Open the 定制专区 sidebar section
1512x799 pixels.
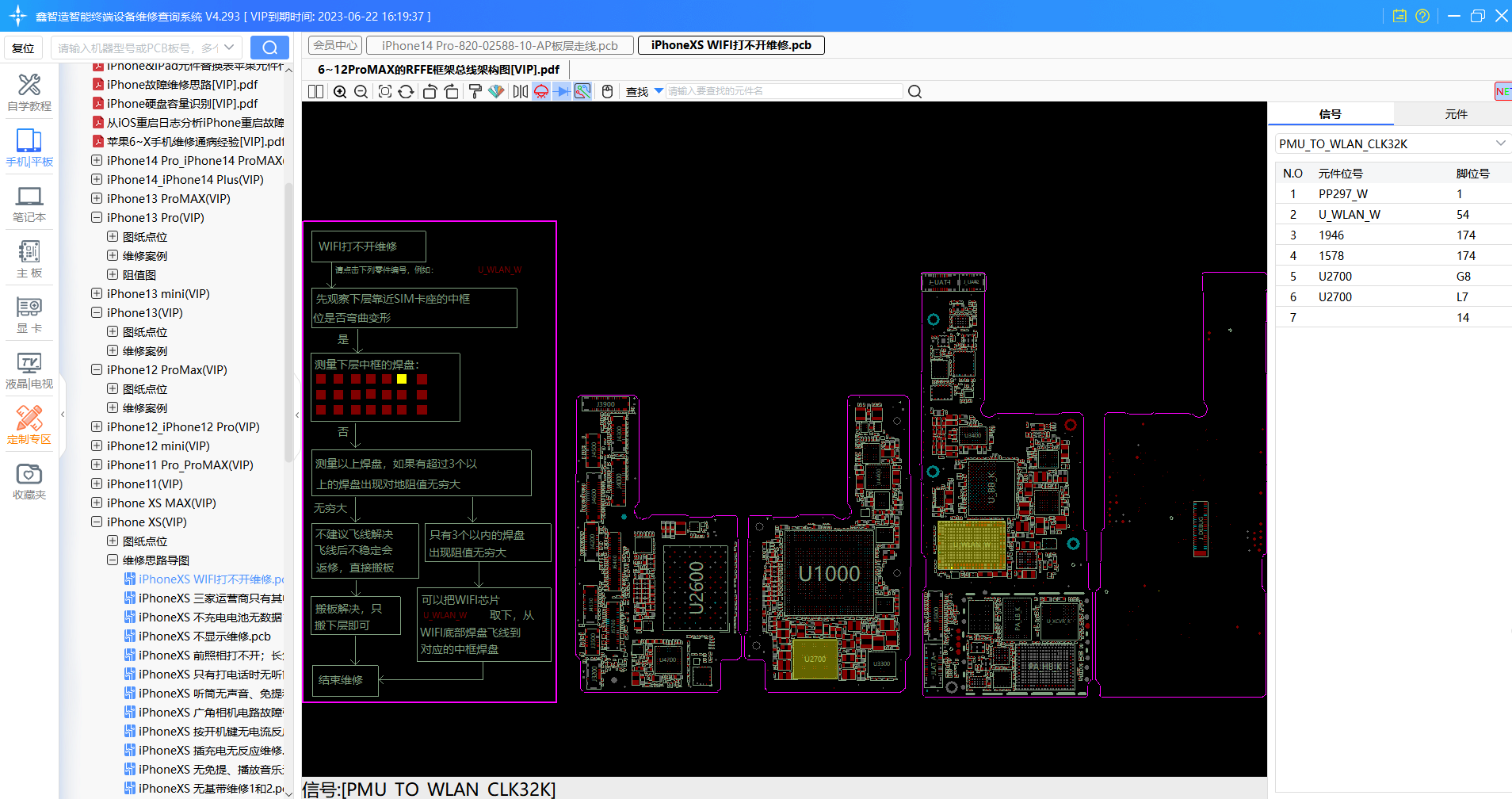(x=29, y=426)
